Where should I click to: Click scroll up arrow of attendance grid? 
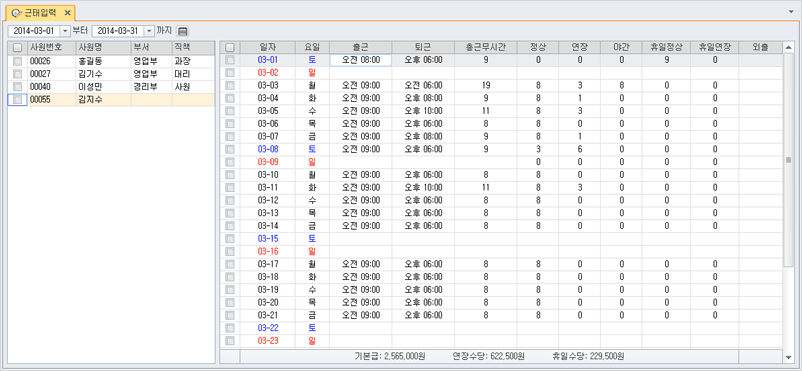click(788, 47)
